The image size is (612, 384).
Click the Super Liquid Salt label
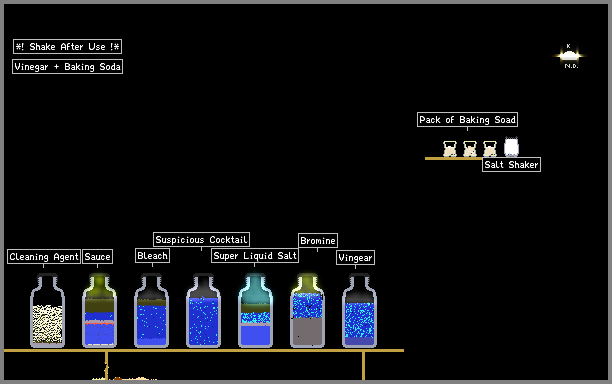pos(255,256)
